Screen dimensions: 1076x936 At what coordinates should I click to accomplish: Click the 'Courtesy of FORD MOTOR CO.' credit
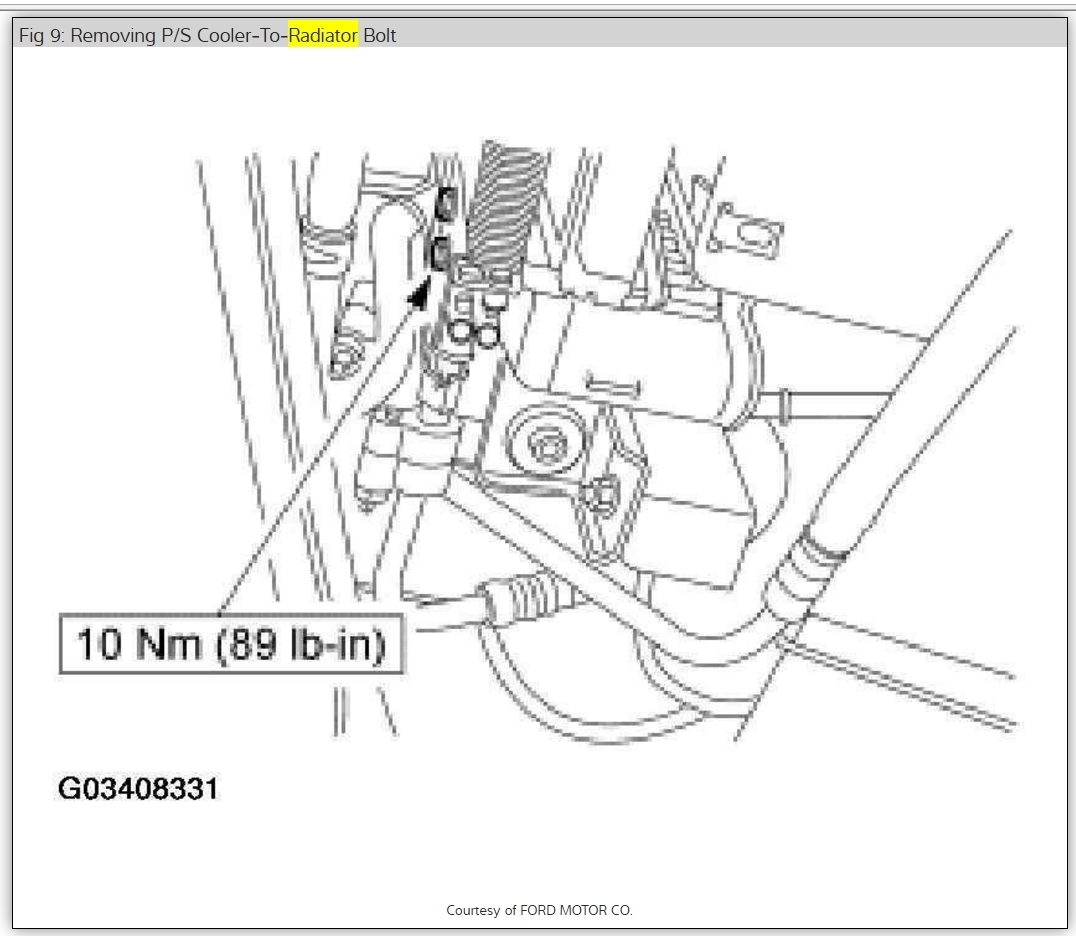click(539, 910)
